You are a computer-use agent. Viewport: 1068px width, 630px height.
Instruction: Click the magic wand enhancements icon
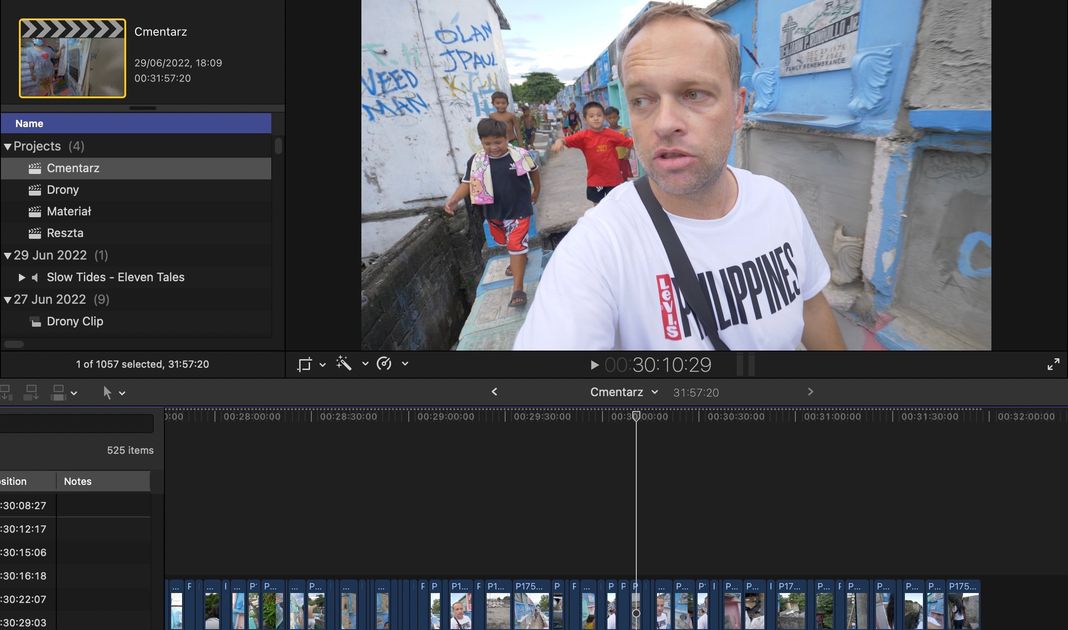(x=344, y=364)
